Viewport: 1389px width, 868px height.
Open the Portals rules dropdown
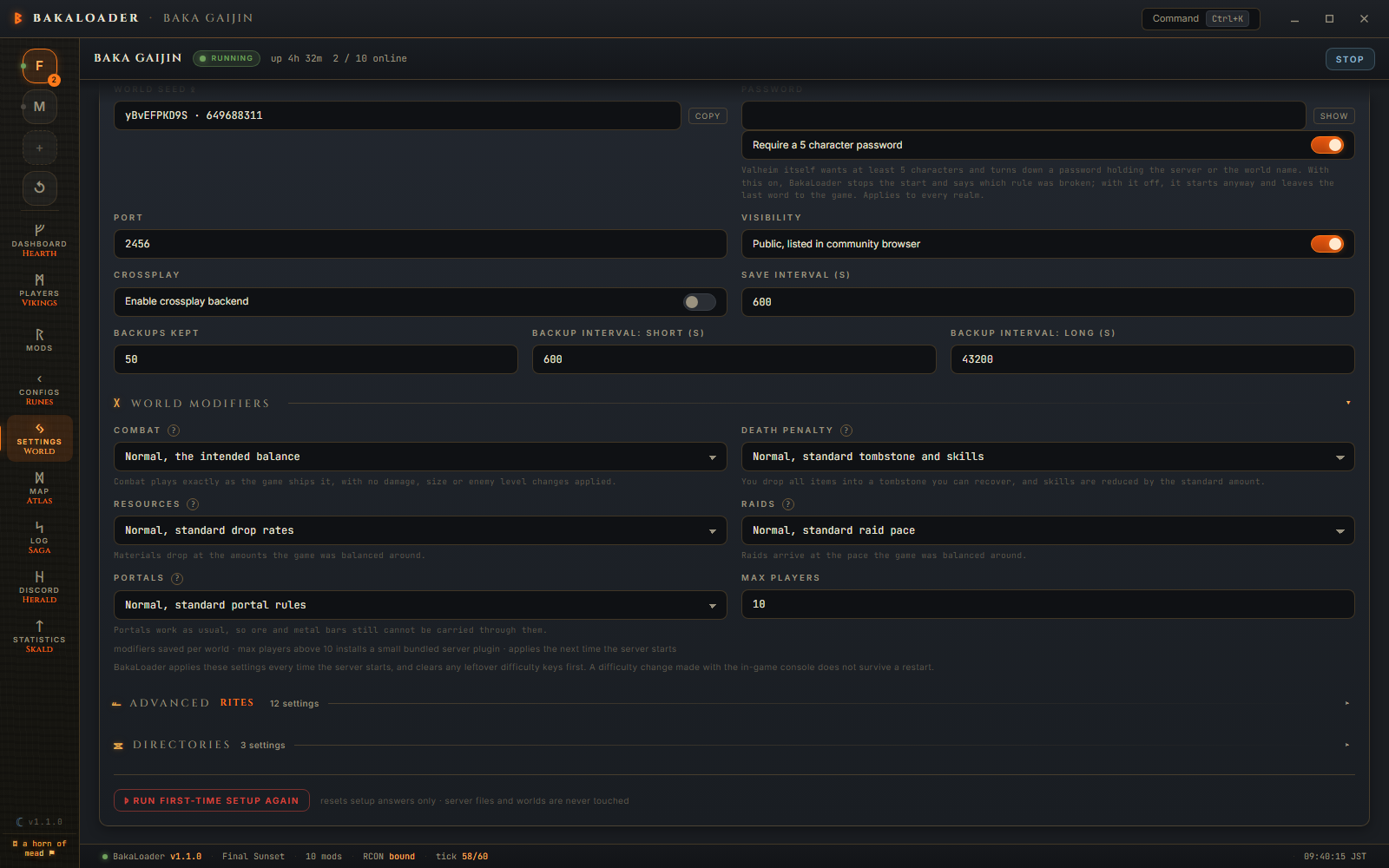coord(420,605)
